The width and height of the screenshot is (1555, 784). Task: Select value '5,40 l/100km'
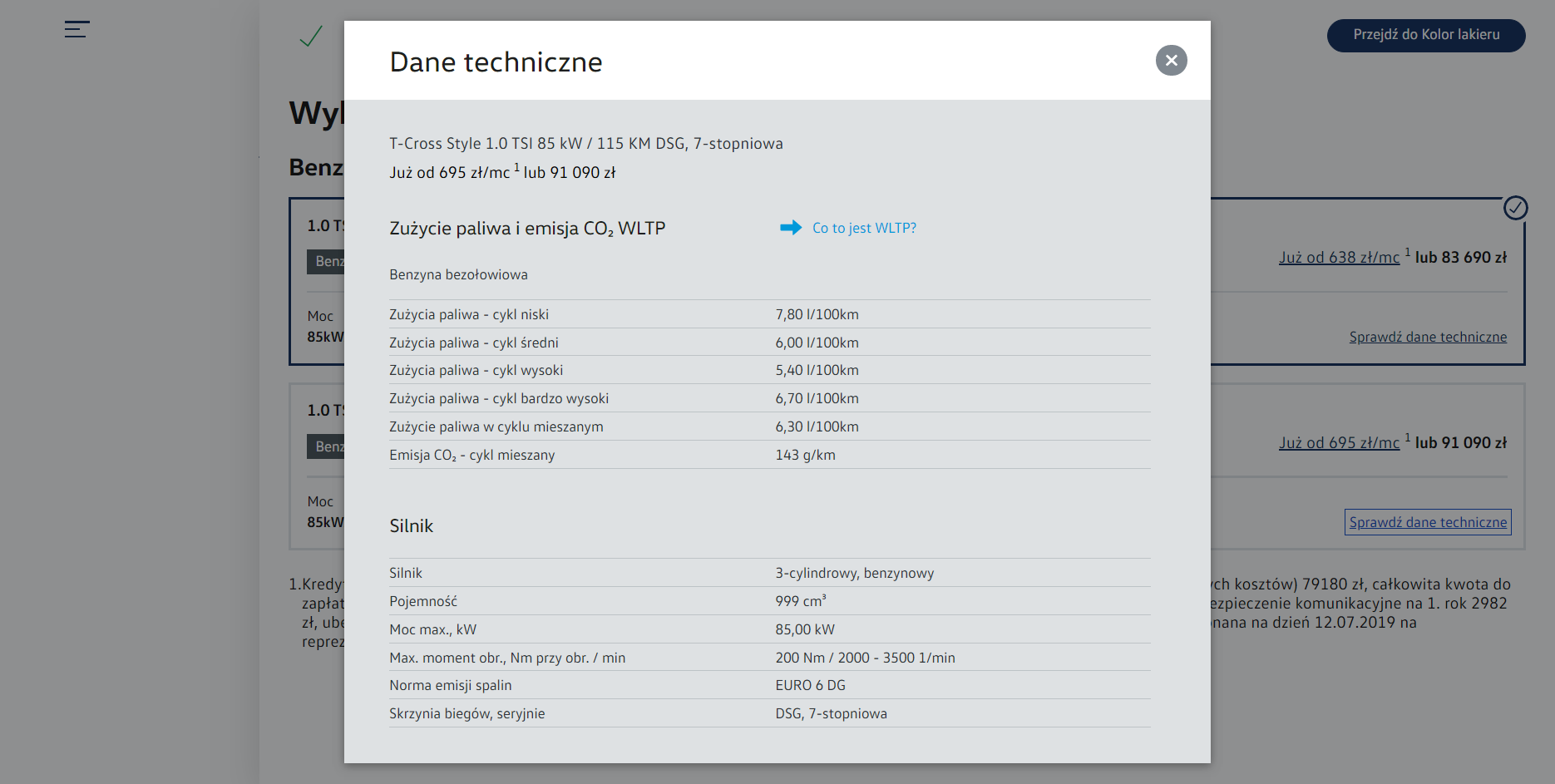[x=817, y=370]
